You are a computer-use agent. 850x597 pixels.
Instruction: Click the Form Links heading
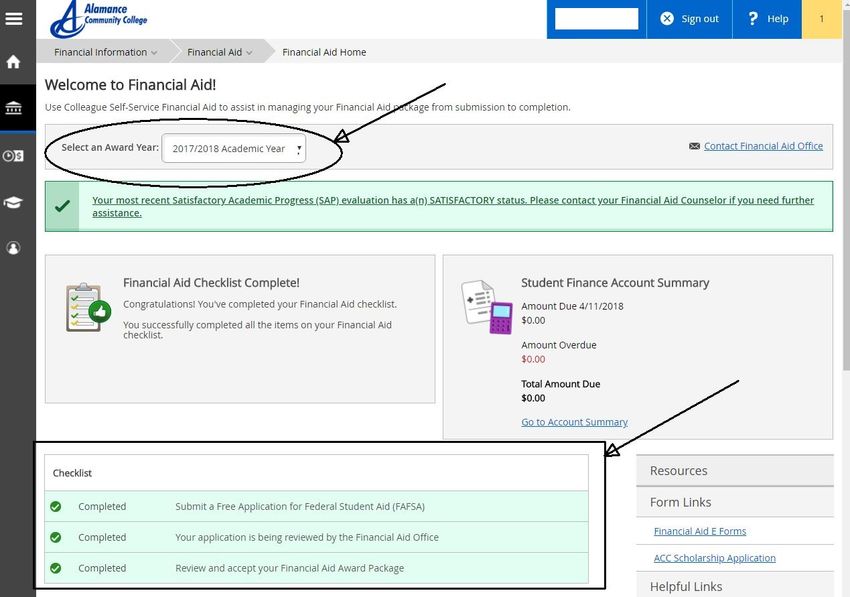pyautogui.click(x=735, y=502)
